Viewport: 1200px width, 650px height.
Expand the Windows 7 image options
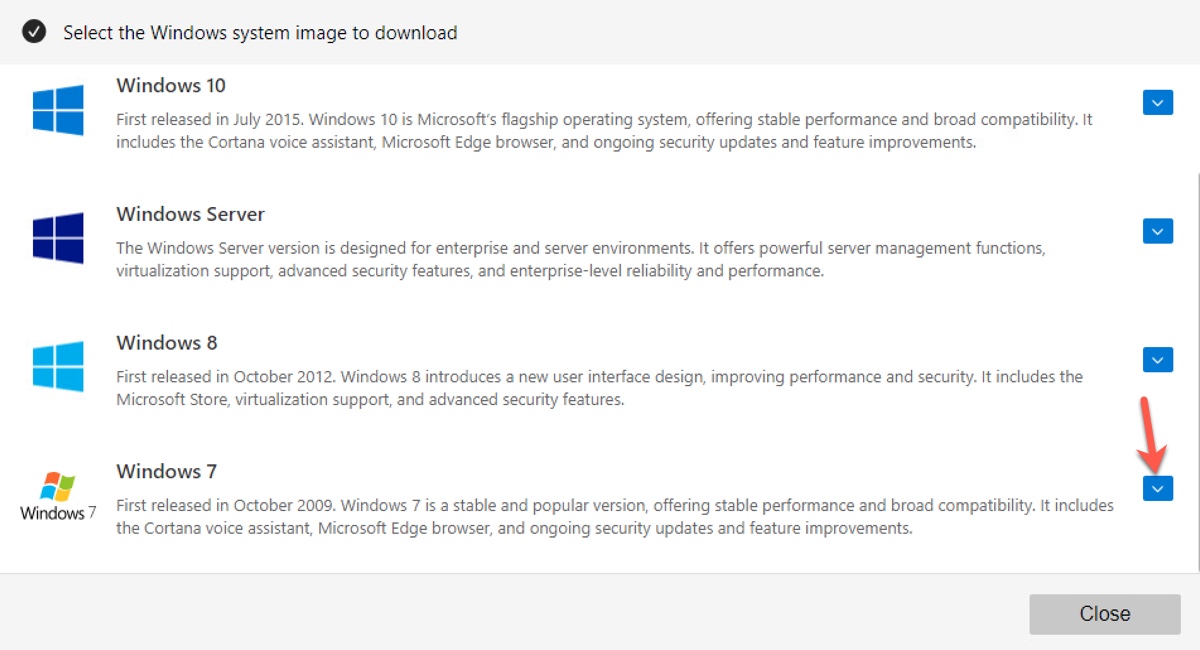[x=1157, y=488]
